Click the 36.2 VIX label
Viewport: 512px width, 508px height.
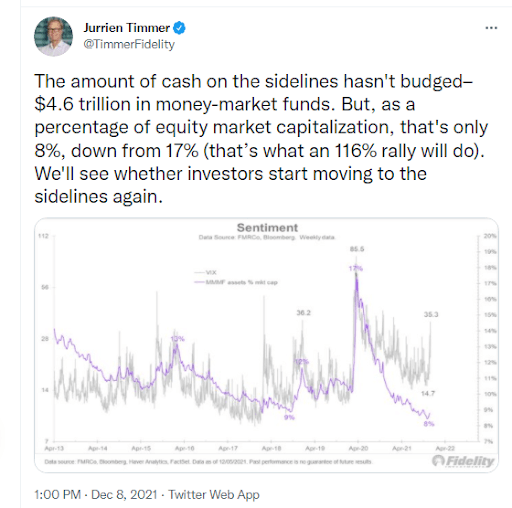pos(303,313)
